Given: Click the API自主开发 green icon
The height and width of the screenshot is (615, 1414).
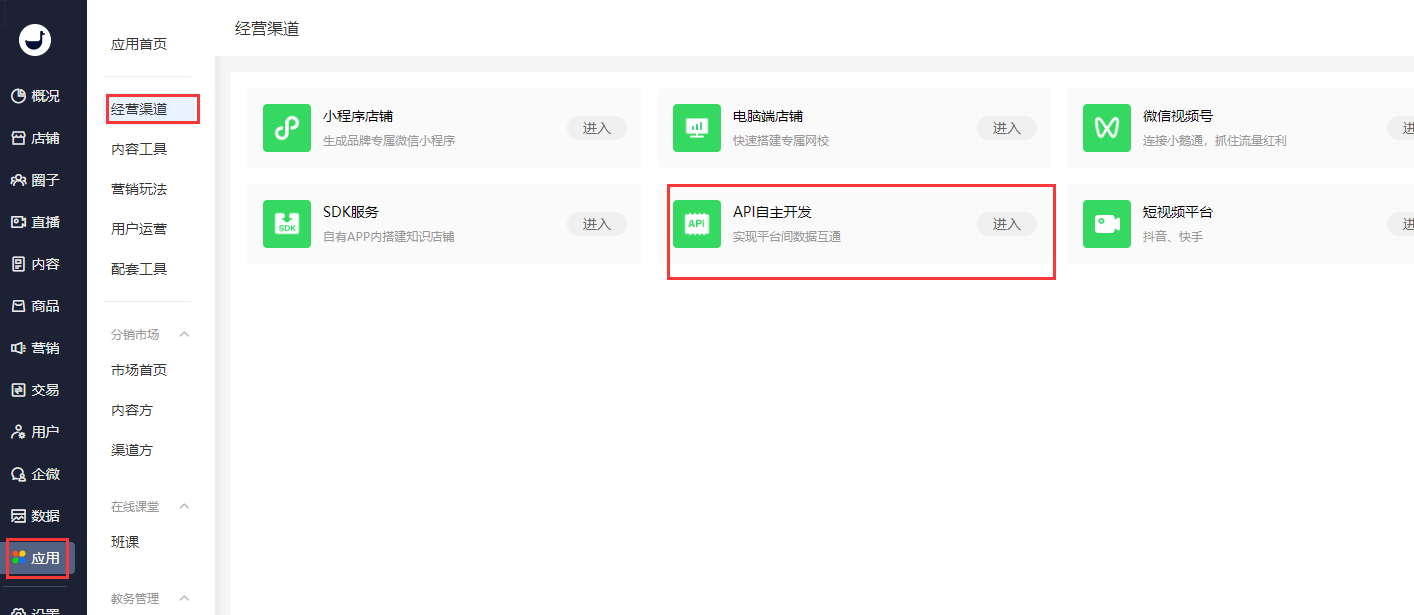Looking at the screenshot, I should pyautogui.click(x=697, y=224).
